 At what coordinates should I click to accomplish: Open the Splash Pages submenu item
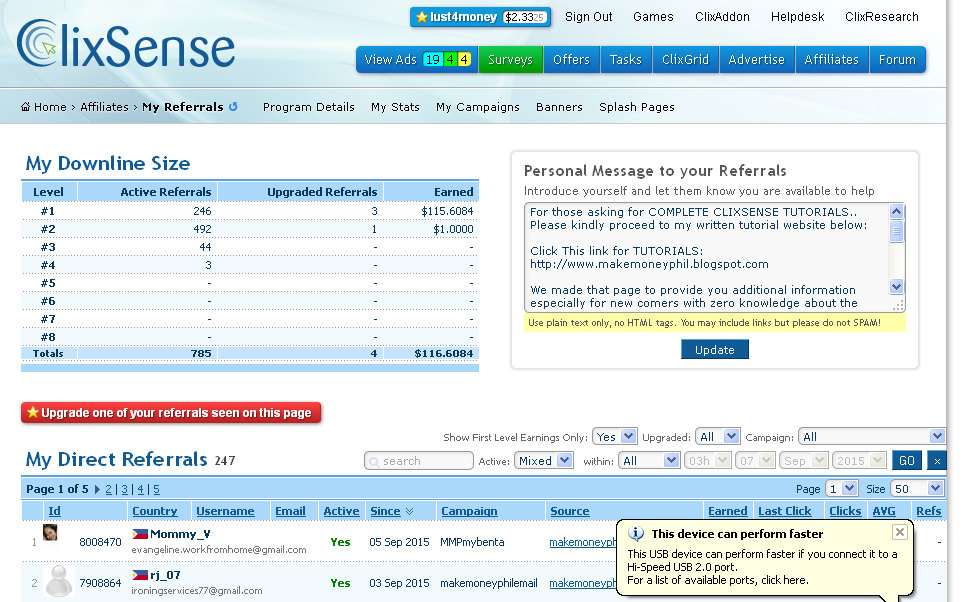coord(637,107)
